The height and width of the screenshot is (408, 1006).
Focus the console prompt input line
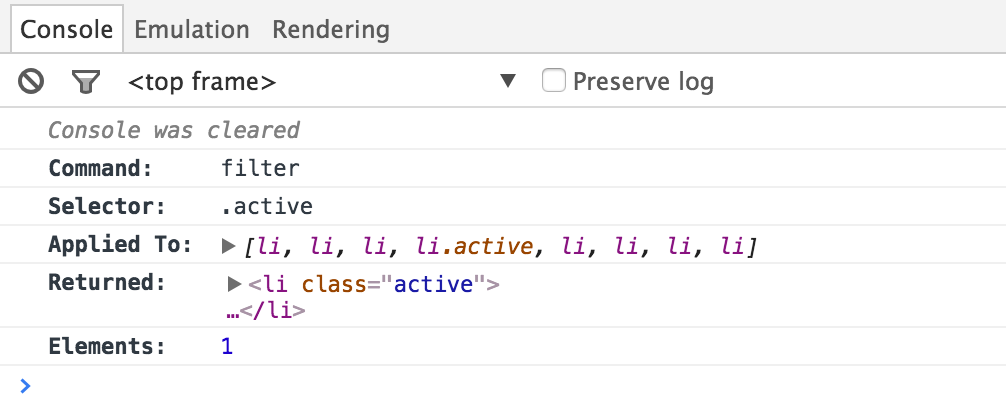coord(500,386)
